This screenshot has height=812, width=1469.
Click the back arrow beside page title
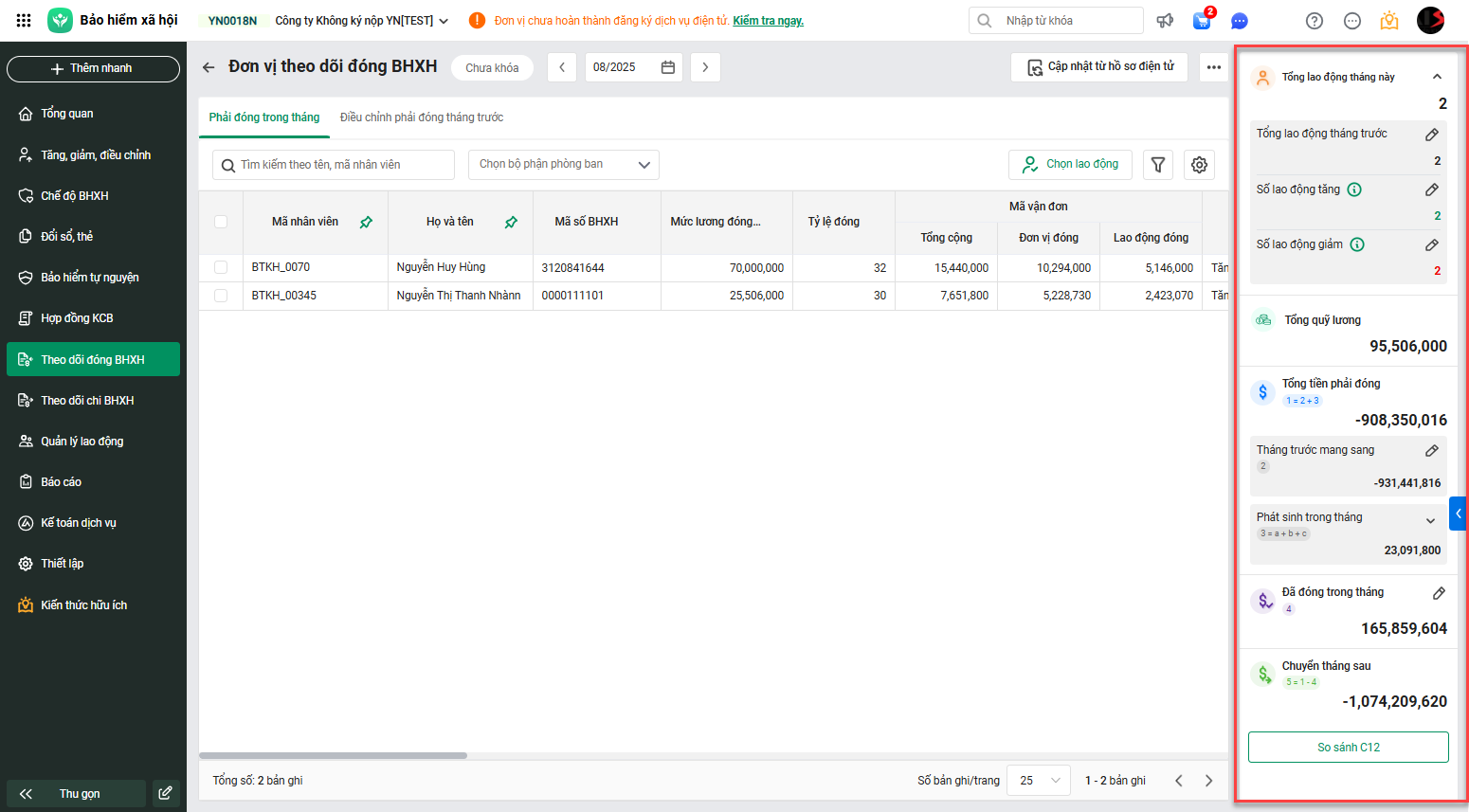(209, 67)
